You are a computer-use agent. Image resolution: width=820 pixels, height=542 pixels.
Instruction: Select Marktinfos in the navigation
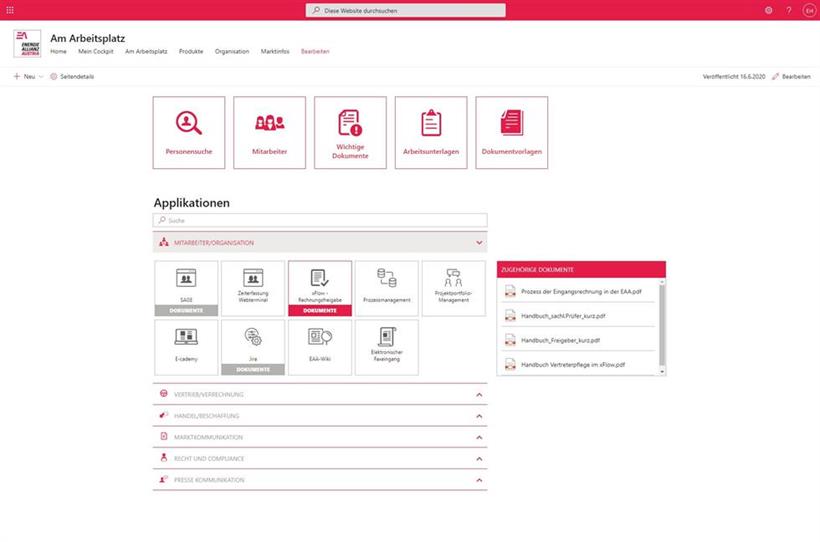coord(275,51)
